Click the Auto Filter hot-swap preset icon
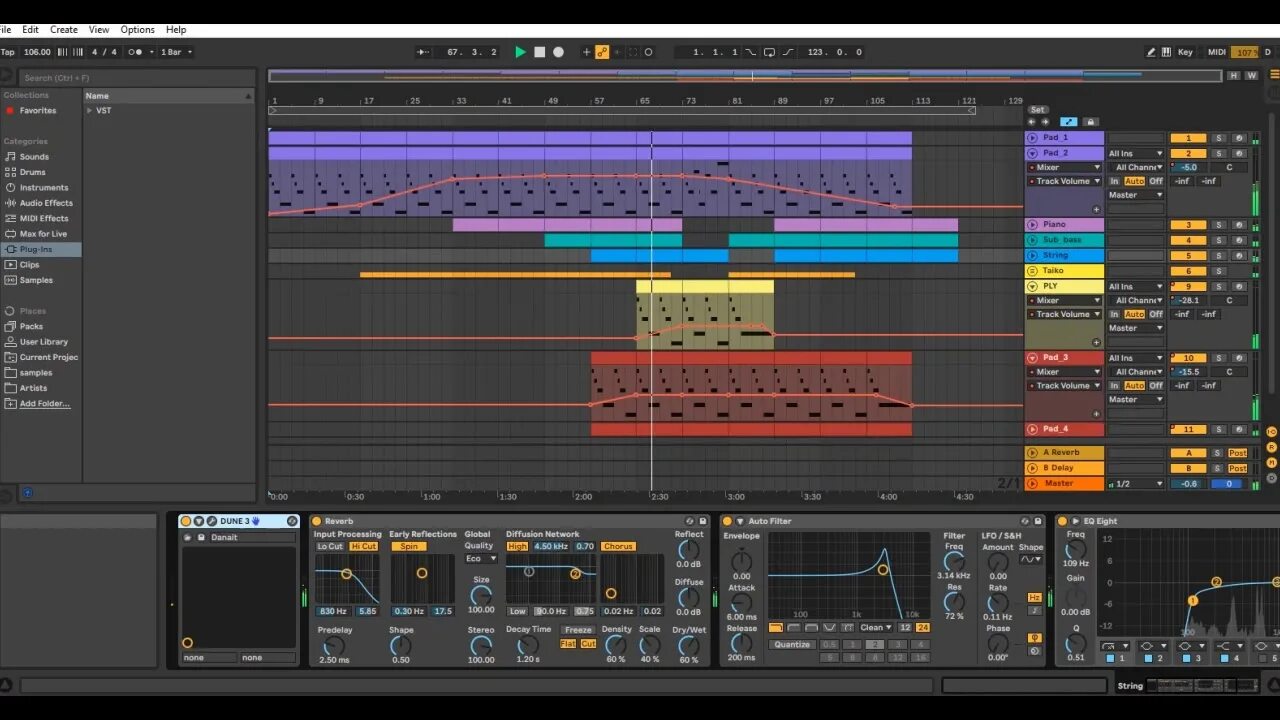Screen dimensions: 1280x720 (1025, 521)
